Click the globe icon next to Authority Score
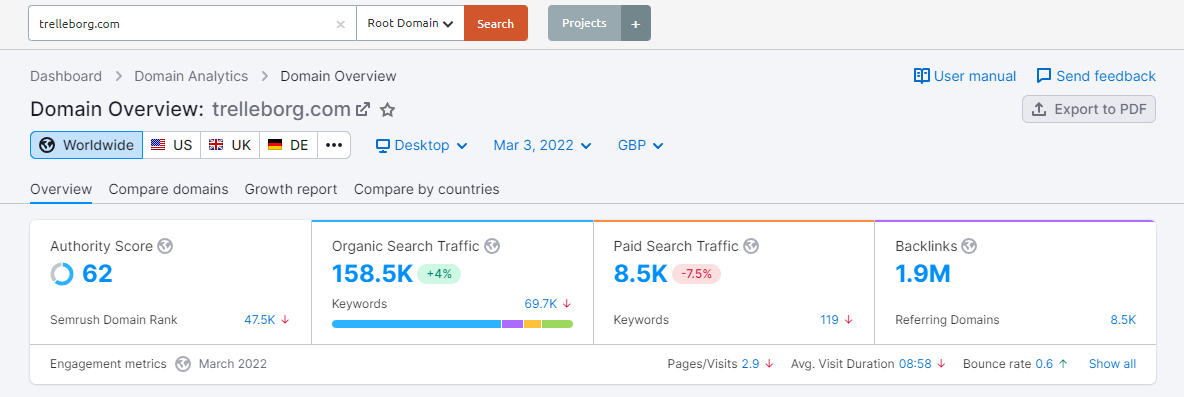Image resolution: width=1184 pixels, height=397 pixels. pos(165,246)
